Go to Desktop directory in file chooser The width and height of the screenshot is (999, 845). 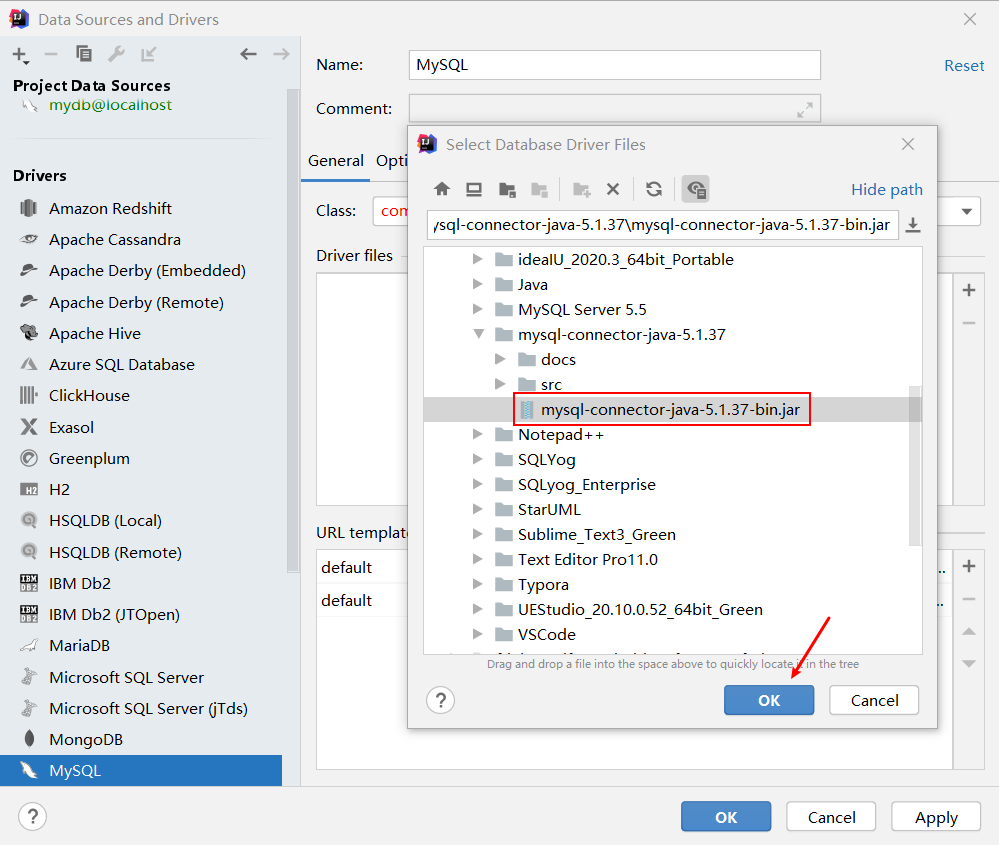pyautogui.click(x=473, y=189)
